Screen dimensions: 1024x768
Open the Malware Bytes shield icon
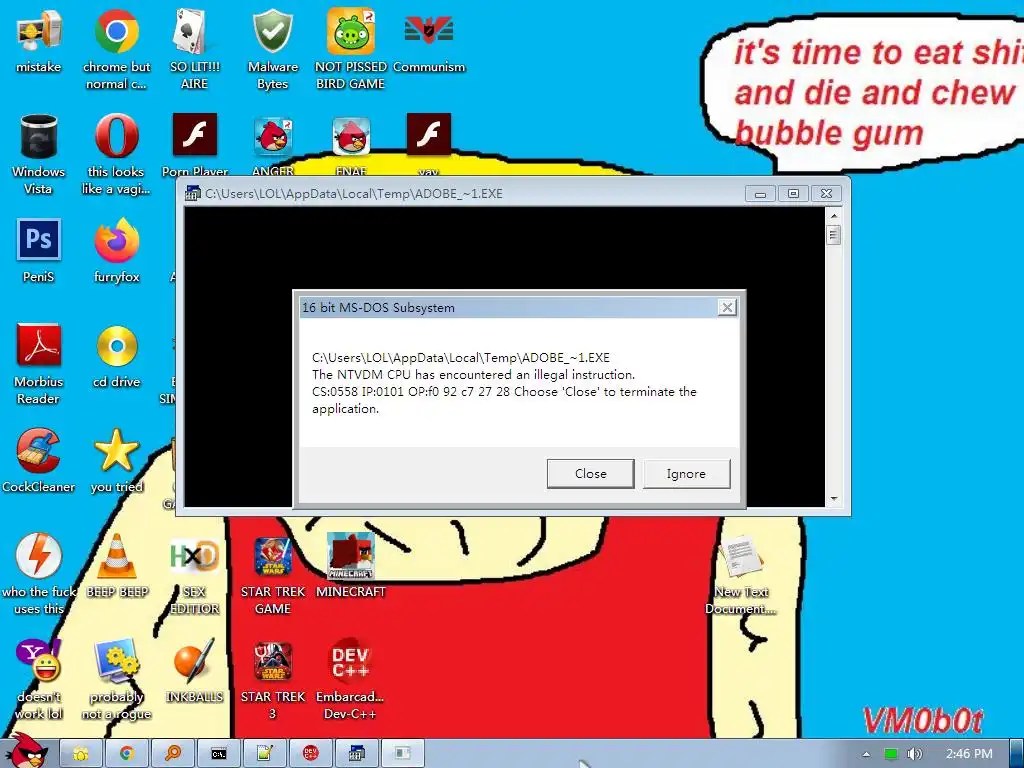[x=272, y=31]
